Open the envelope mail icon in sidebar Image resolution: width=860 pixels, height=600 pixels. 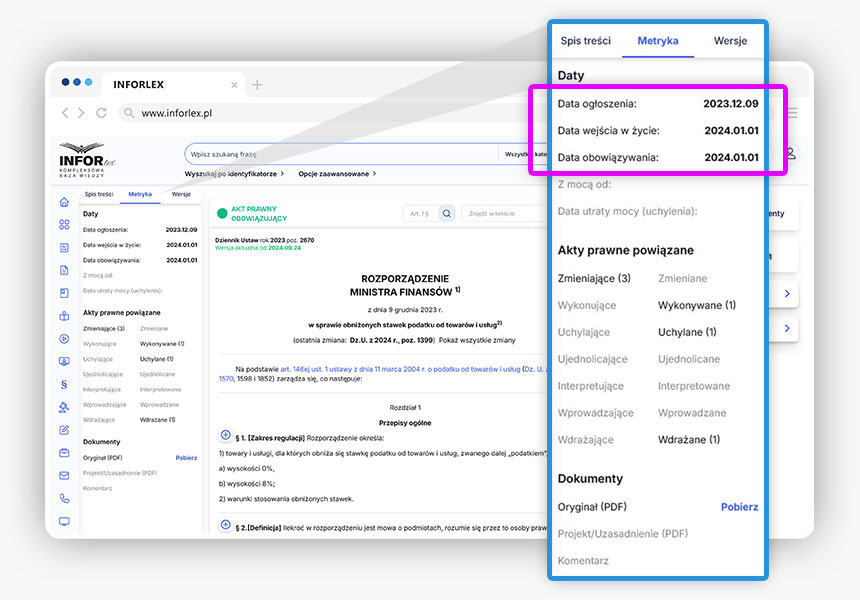[64, 475]
